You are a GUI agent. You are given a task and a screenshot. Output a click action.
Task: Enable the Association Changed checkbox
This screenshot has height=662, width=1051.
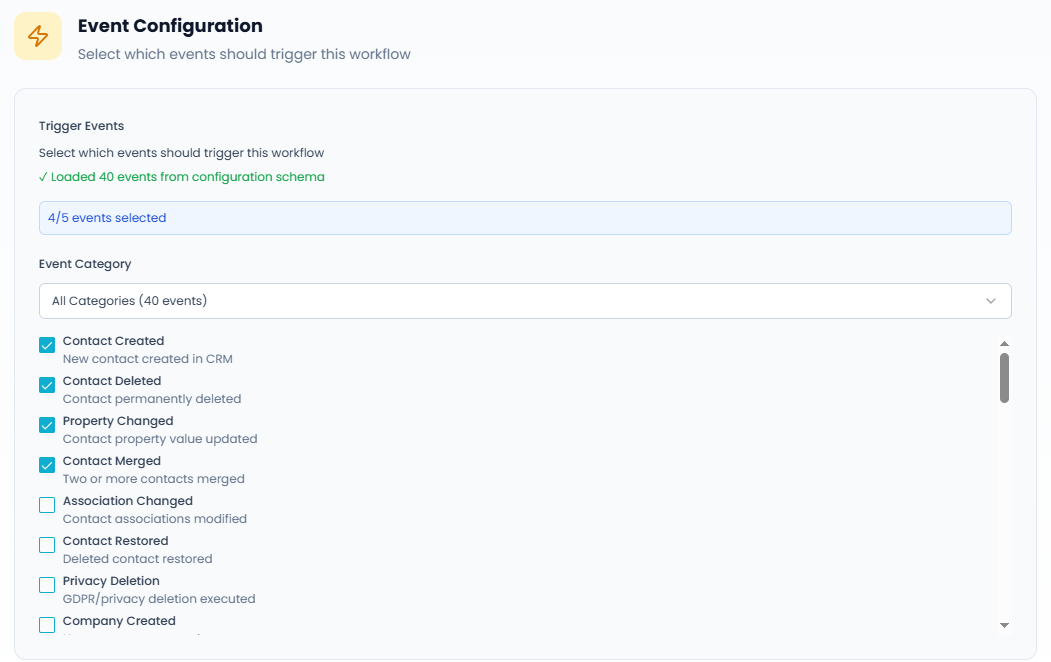tap(47, 505)
